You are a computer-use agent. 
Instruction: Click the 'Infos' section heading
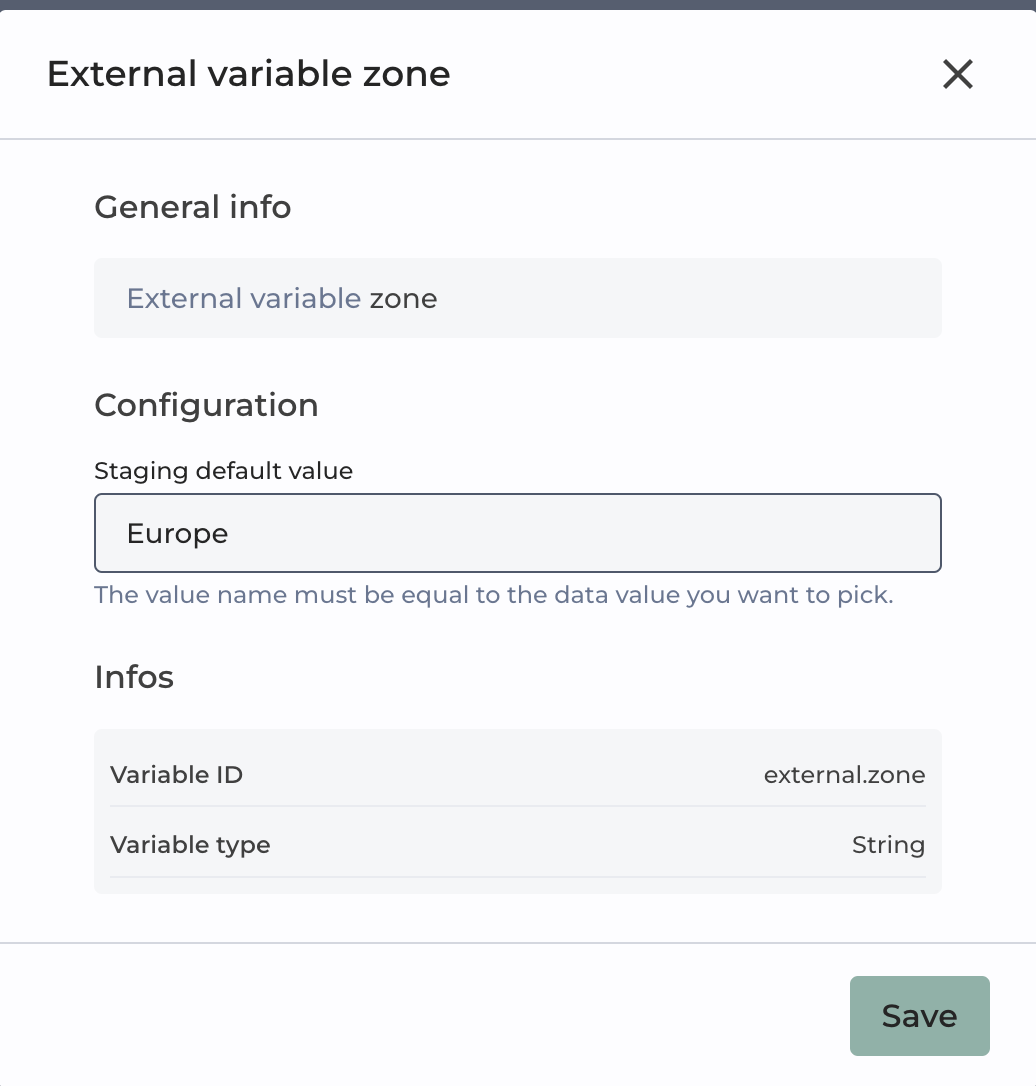click(x=134, y=677)
